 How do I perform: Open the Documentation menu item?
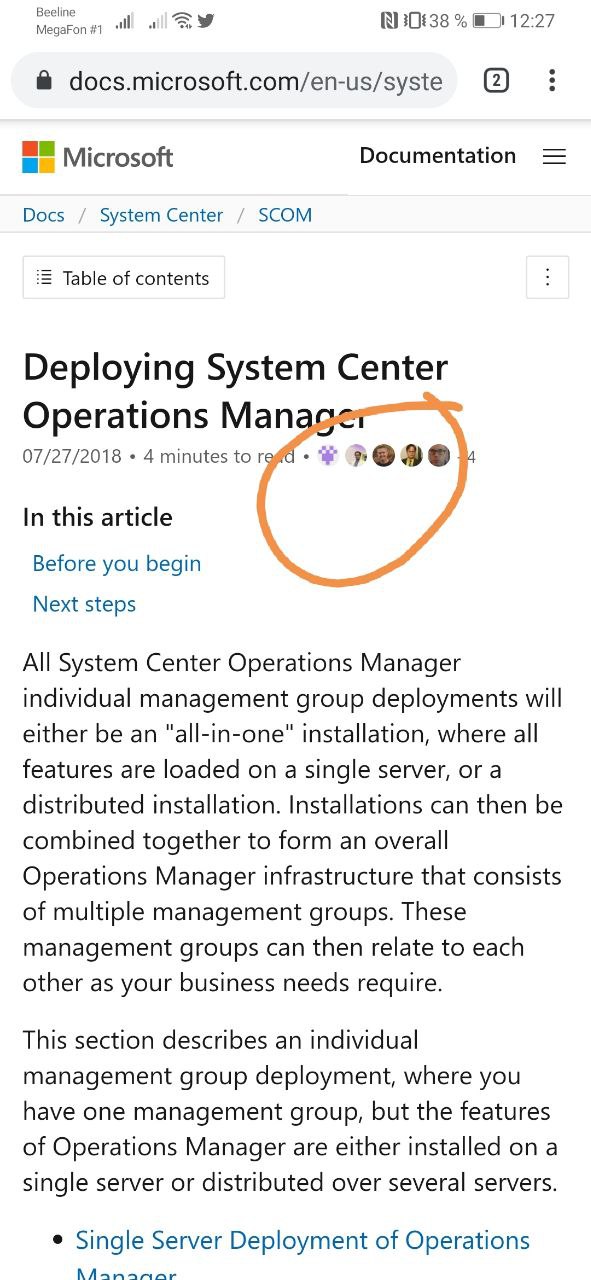438,156
